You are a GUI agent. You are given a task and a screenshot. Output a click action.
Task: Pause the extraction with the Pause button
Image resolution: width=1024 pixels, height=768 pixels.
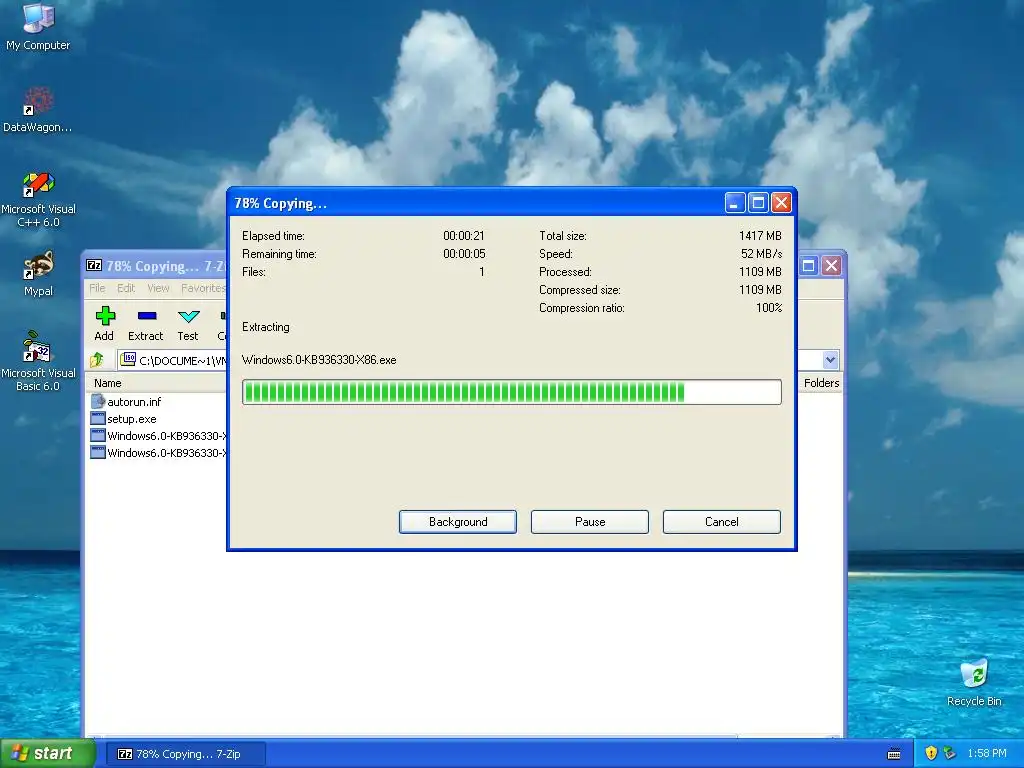[590, 522]
